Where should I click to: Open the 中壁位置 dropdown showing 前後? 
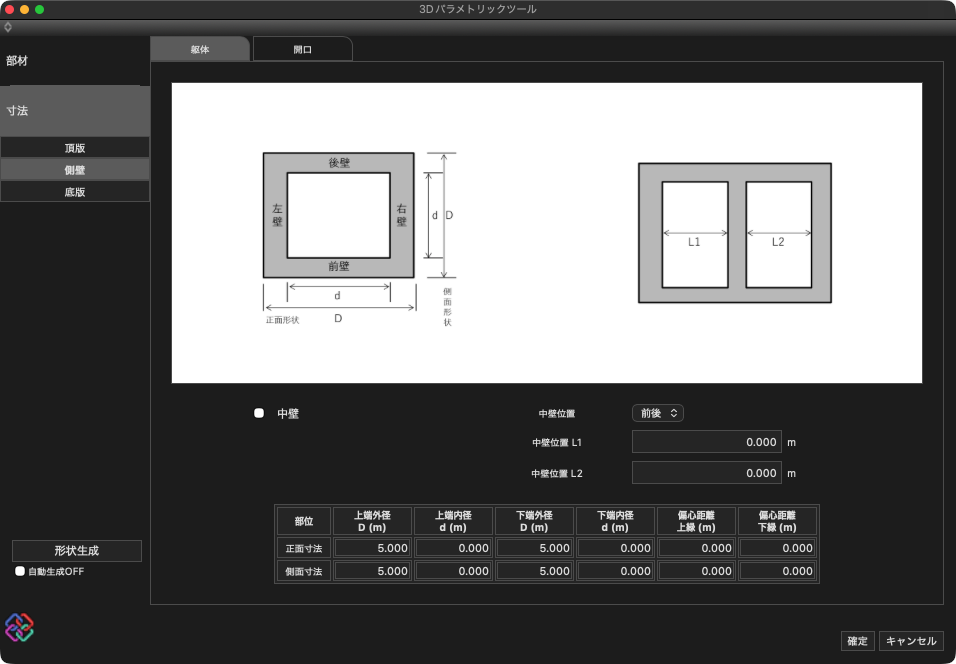[657, 413]
